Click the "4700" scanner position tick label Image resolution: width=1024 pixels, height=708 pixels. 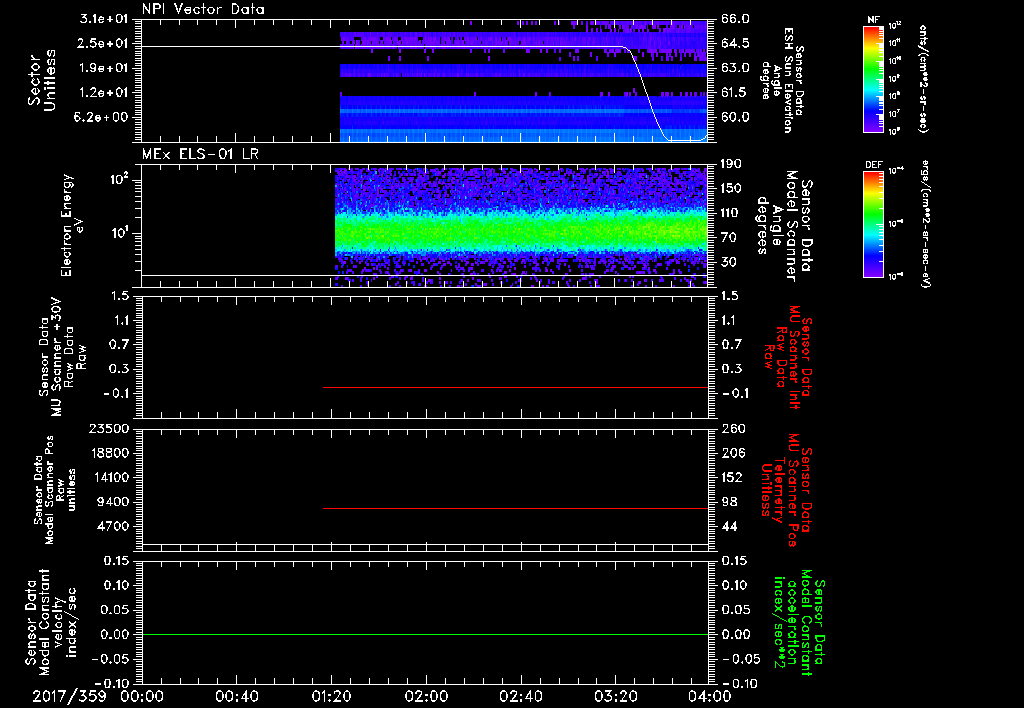pos(112,526)
